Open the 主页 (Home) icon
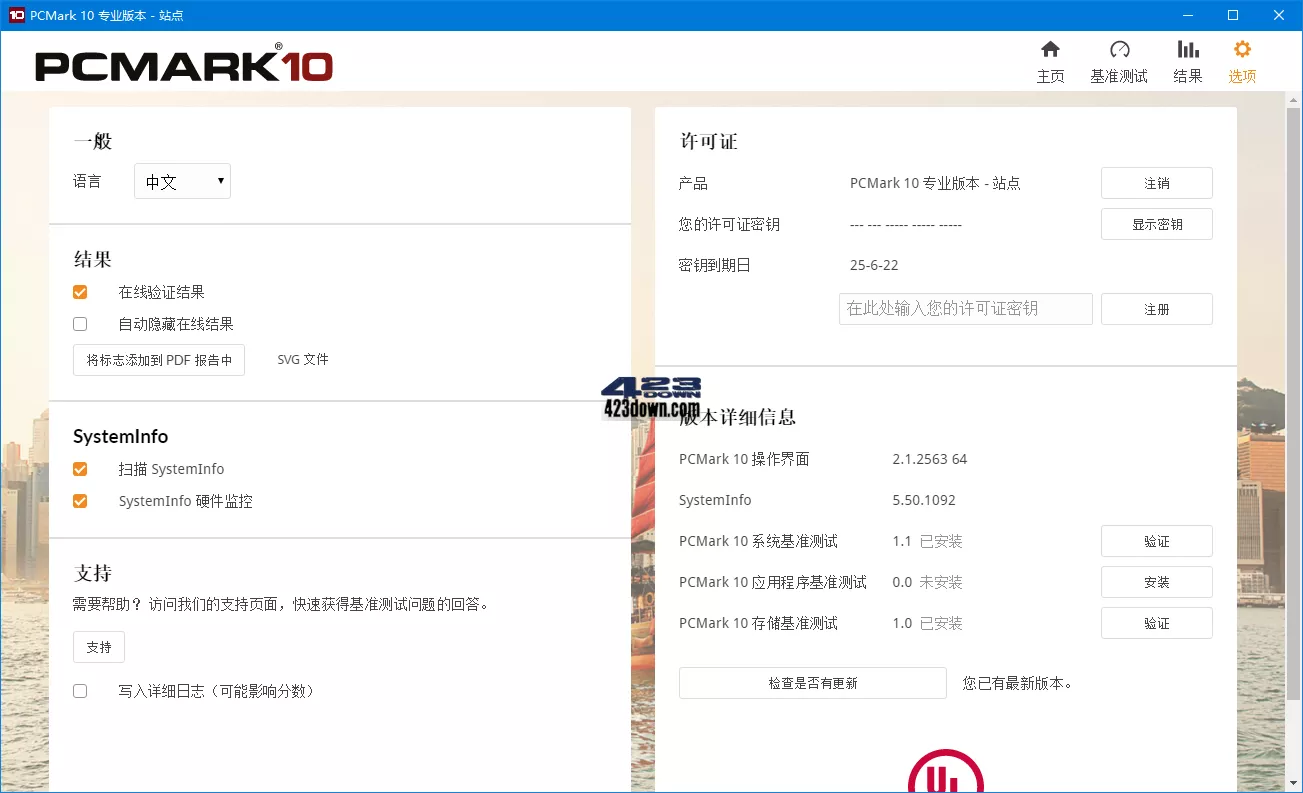1303x793 pixels. (1050, 60)
